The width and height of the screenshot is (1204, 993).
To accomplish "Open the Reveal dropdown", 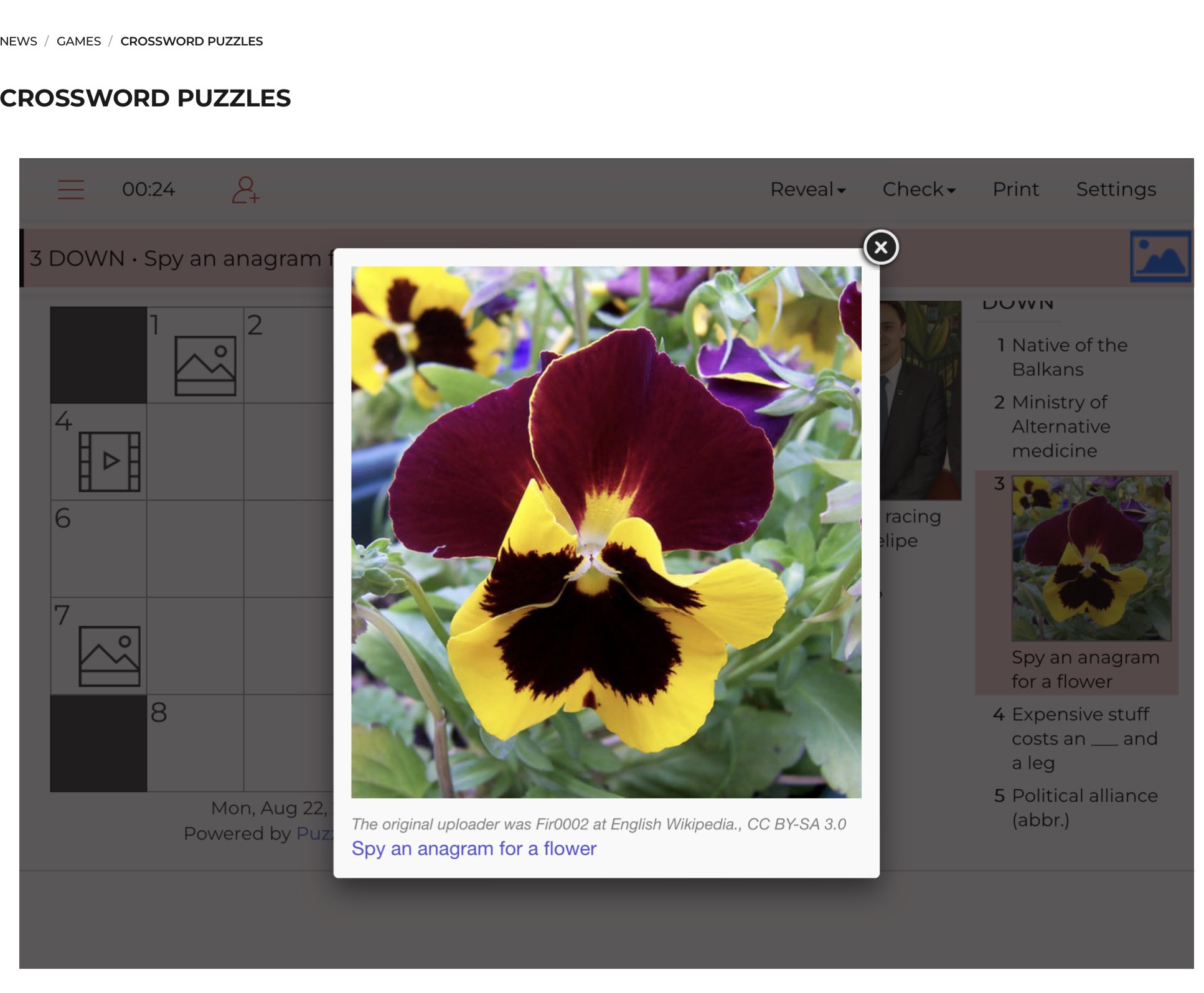I will (x=807, y=189).
